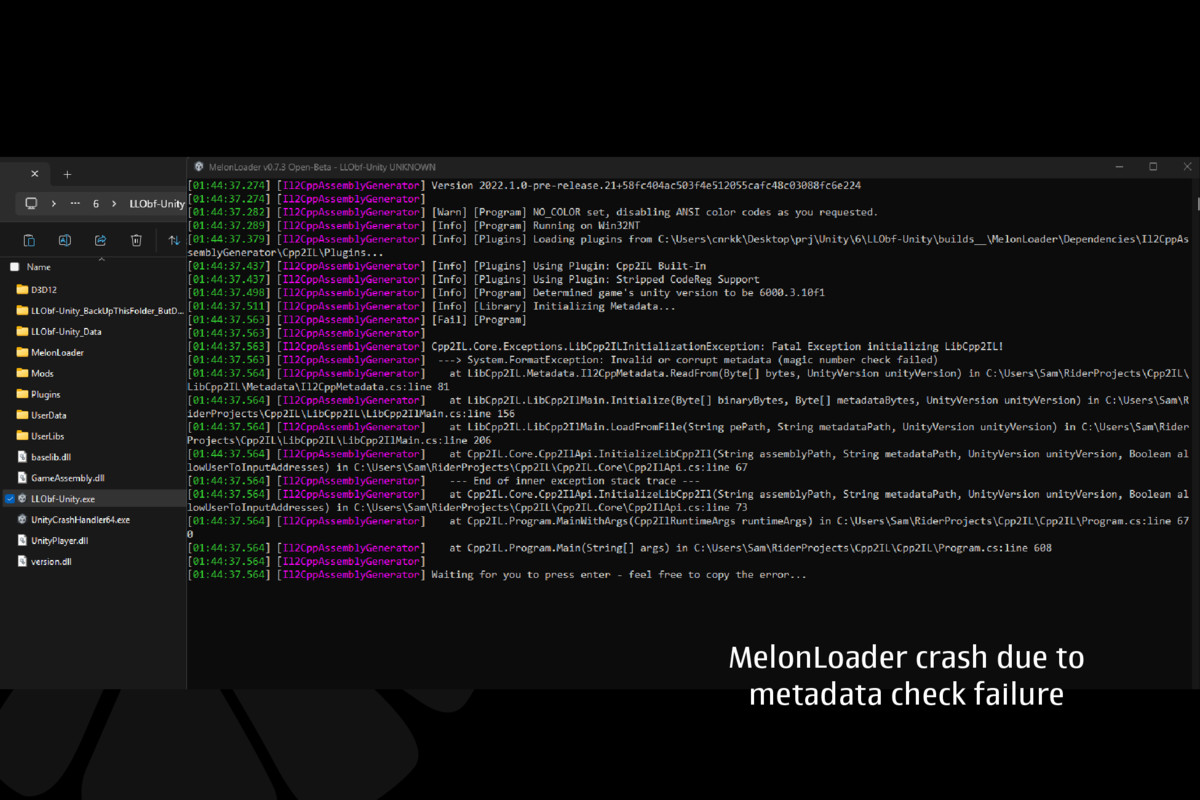Click the 'Initializing Metadata...' log line

click(432, 306)
